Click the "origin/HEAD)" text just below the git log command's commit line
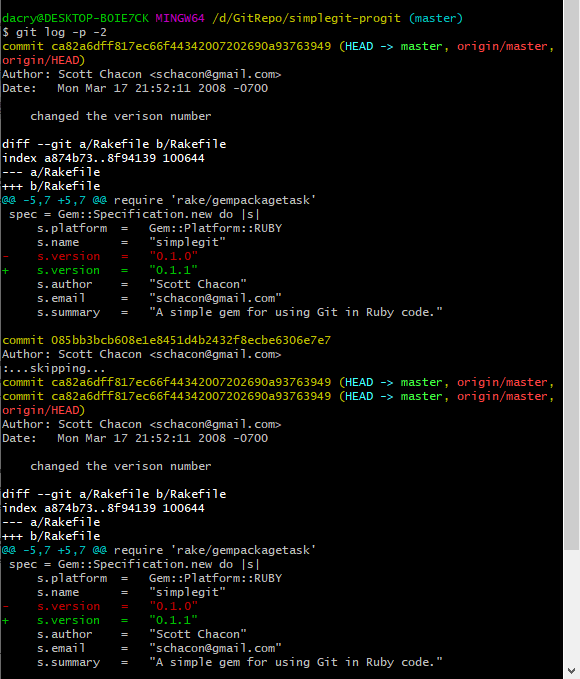Screen dimensions: 580x679 (x=43, y=60)
